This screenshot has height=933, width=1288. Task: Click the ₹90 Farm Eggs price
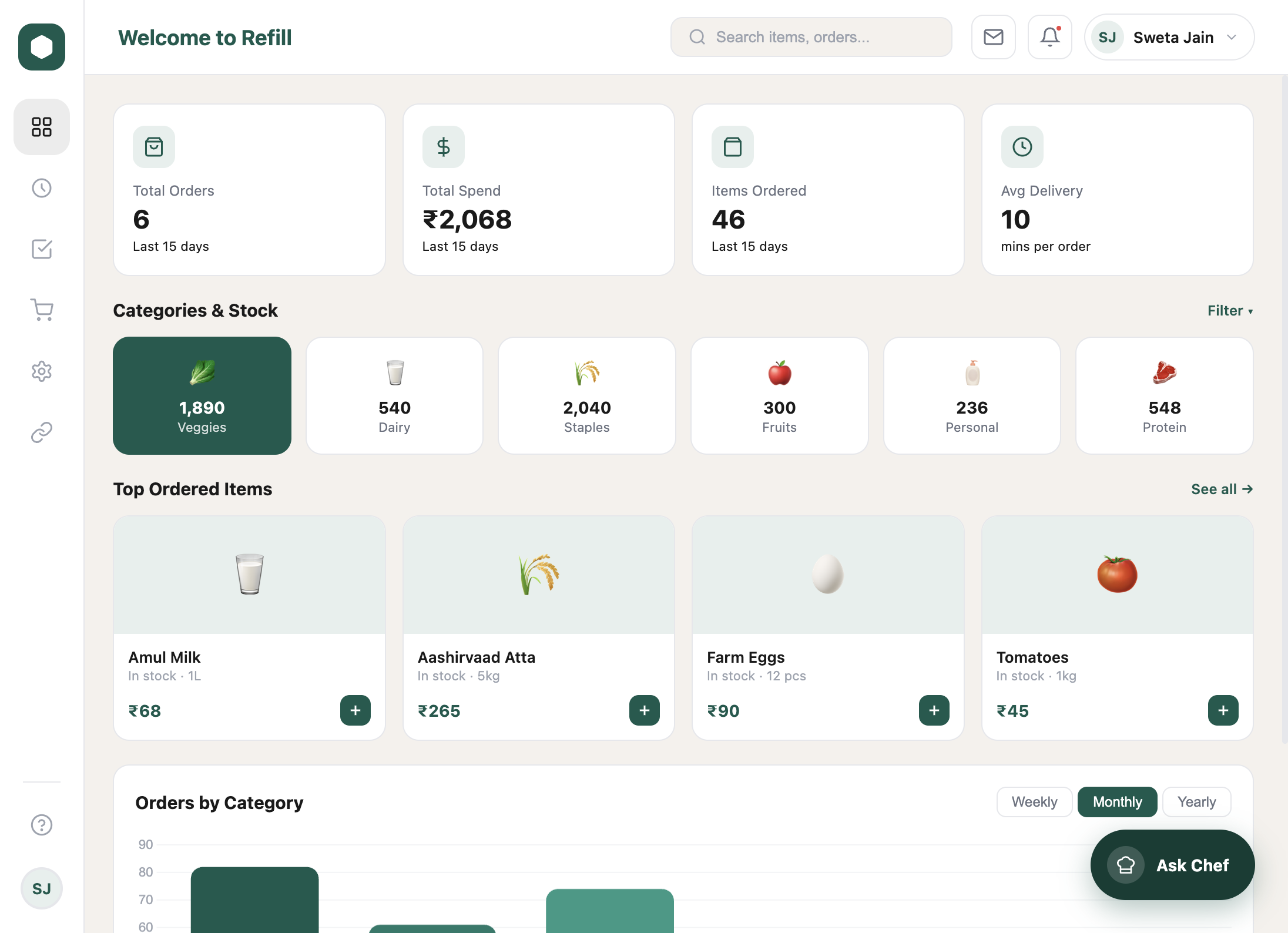[x=723, y=711]
